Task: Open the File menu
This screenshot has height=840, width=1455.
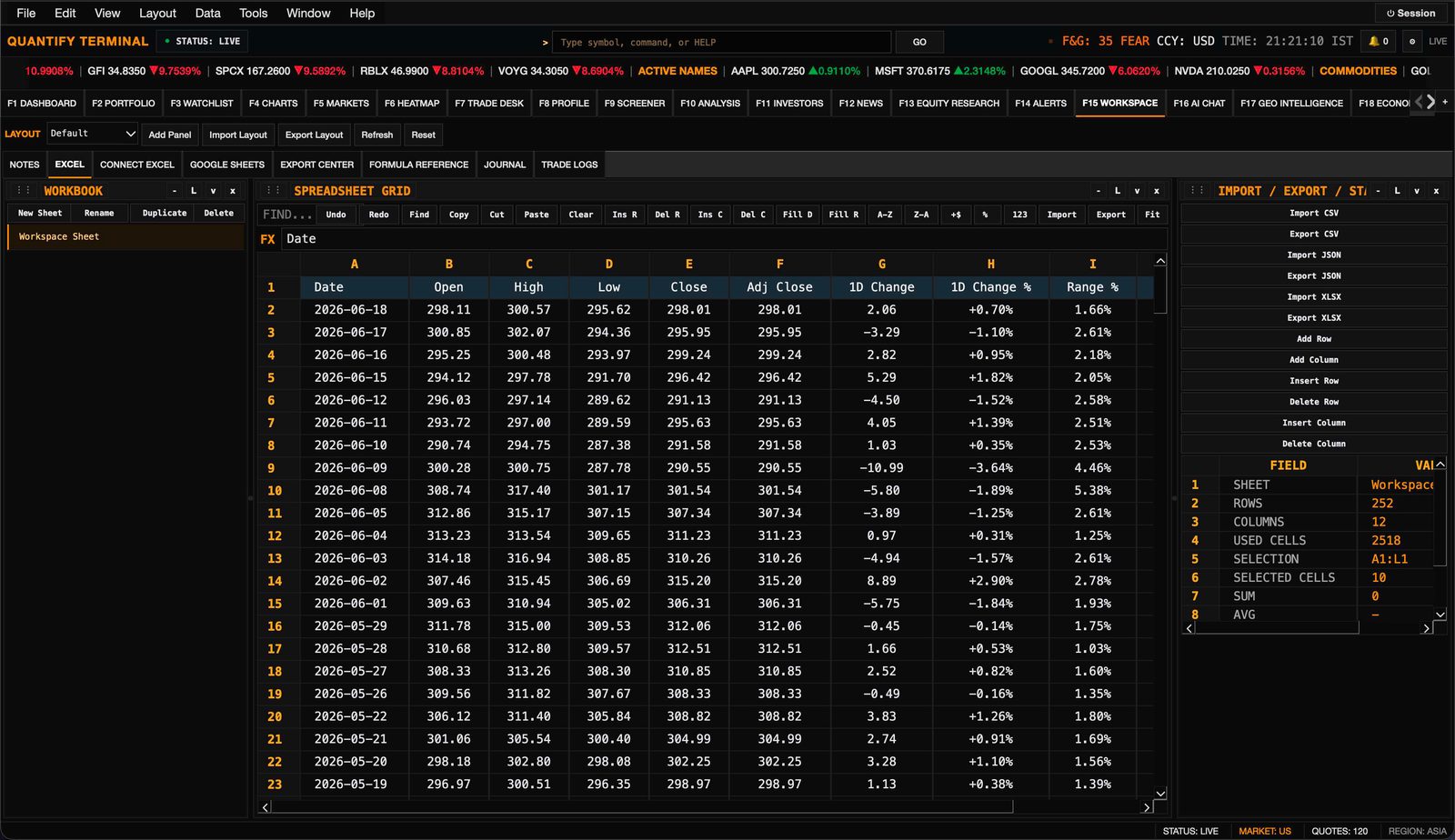Action: tap(26, 13)
